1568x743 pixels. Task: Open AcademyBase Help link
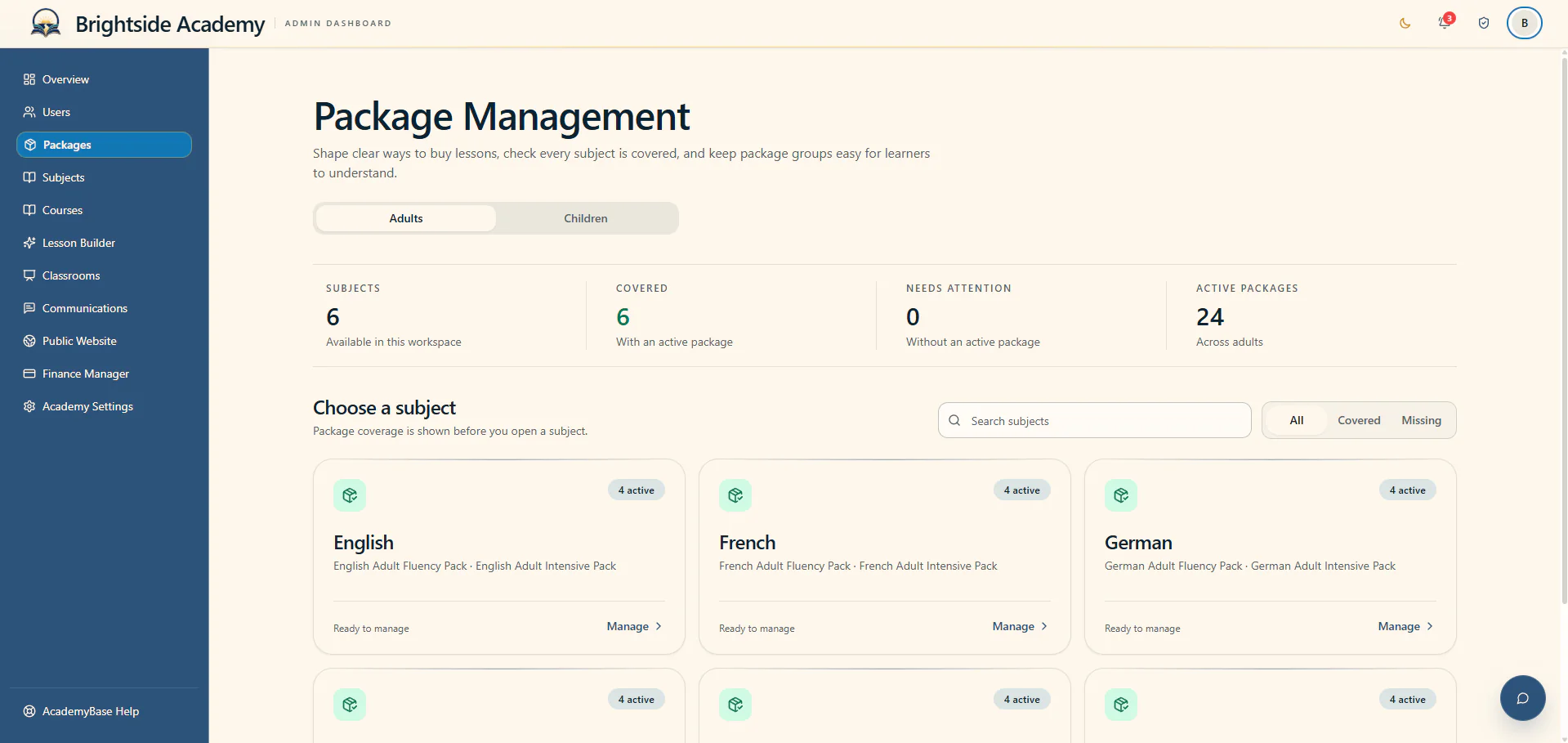(x=104, y=711)
